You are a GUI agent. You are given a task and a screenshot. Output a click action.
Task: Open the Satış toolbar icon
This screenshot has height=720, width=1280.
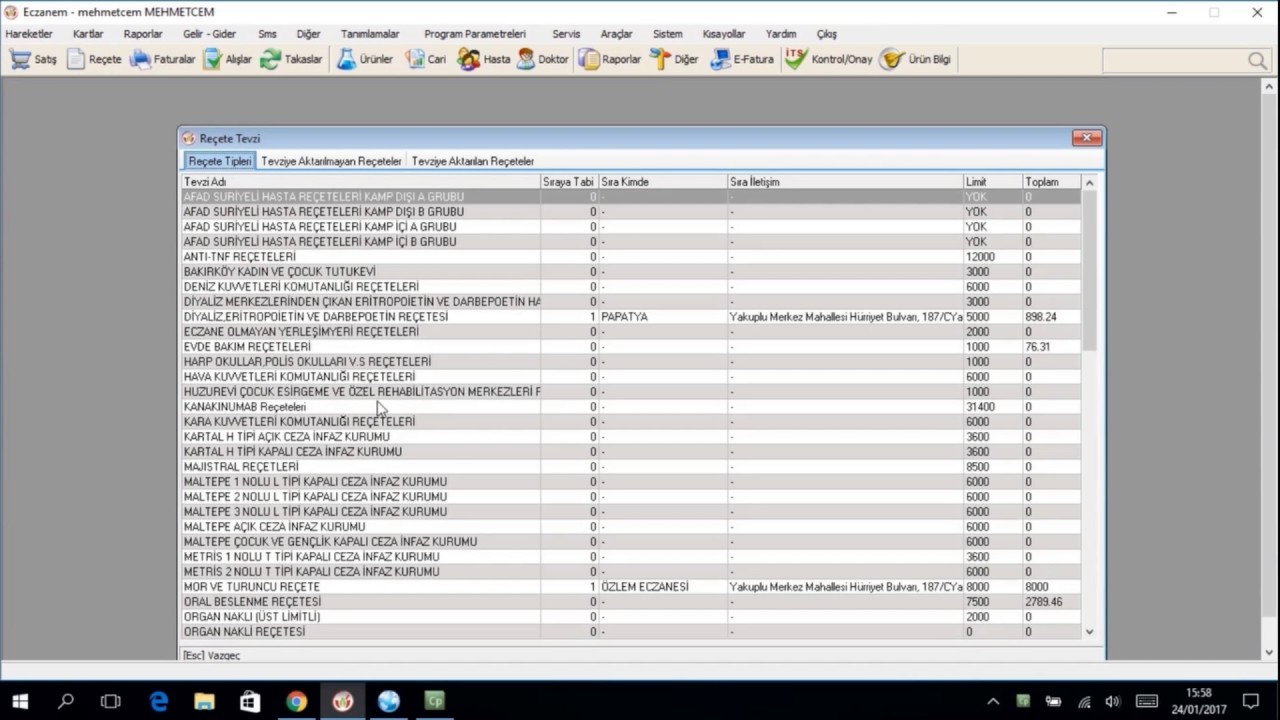(x=33, y=59)
